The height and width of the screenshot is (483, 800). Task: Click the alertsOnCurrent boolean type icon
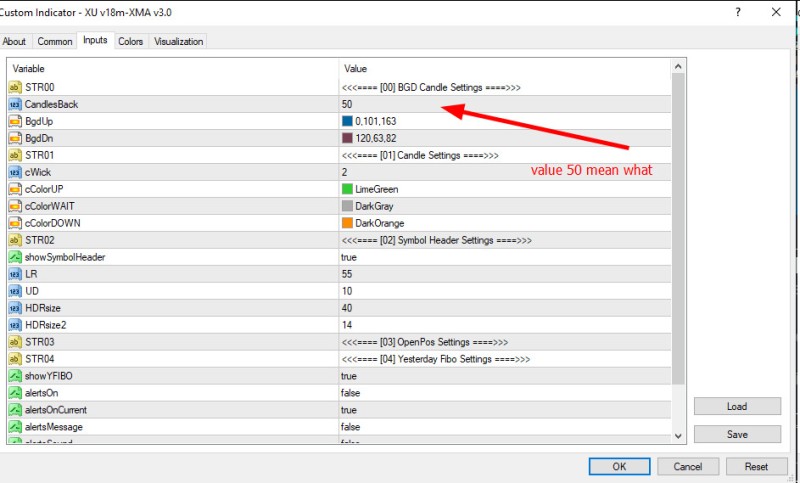pyautogui.click(x=15, y=410)
